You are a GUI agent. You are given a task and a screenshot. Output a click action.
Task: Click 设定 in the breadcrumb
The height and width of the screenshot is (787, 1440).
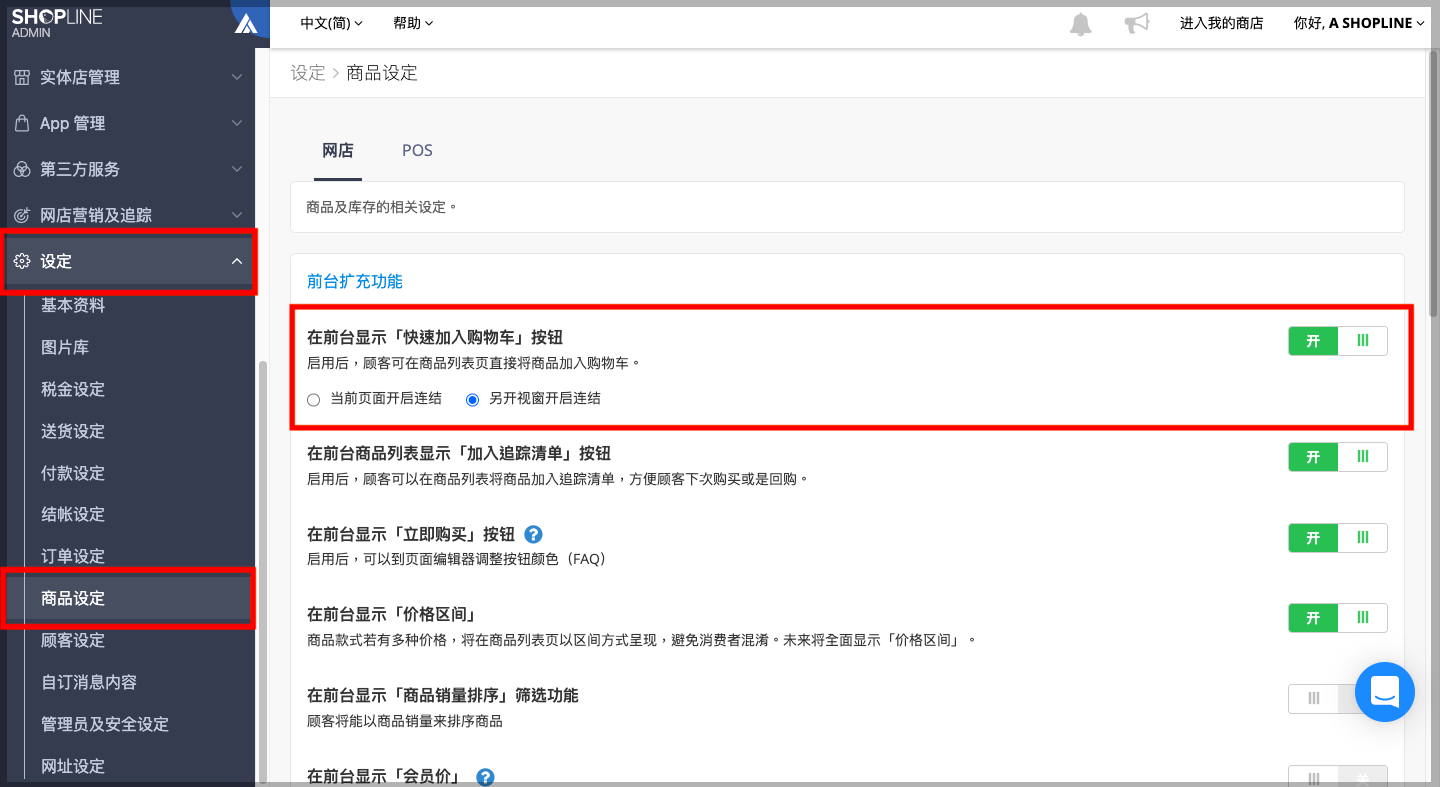[307, 73]
